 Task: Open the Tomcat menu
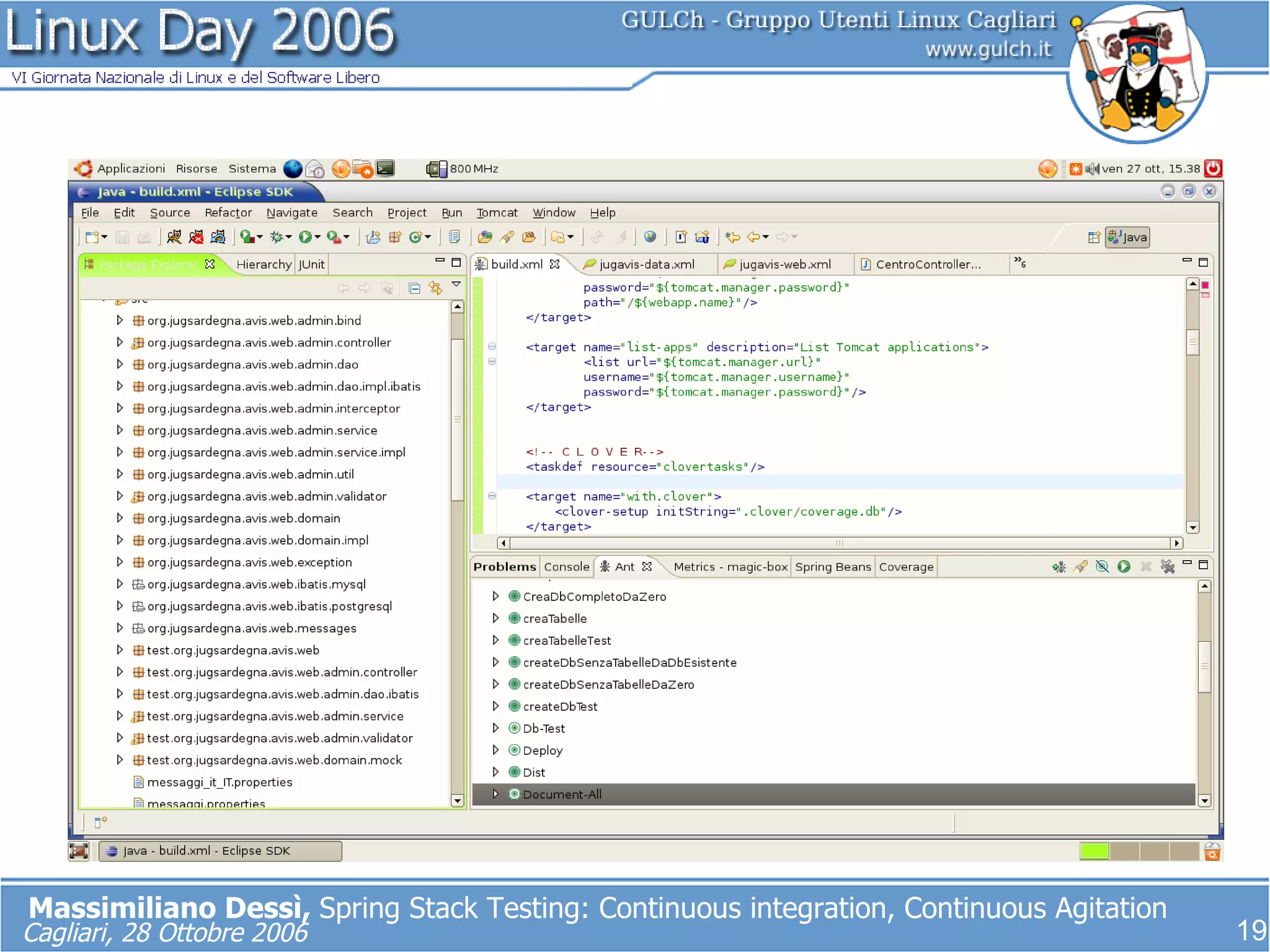click(497, 213)
